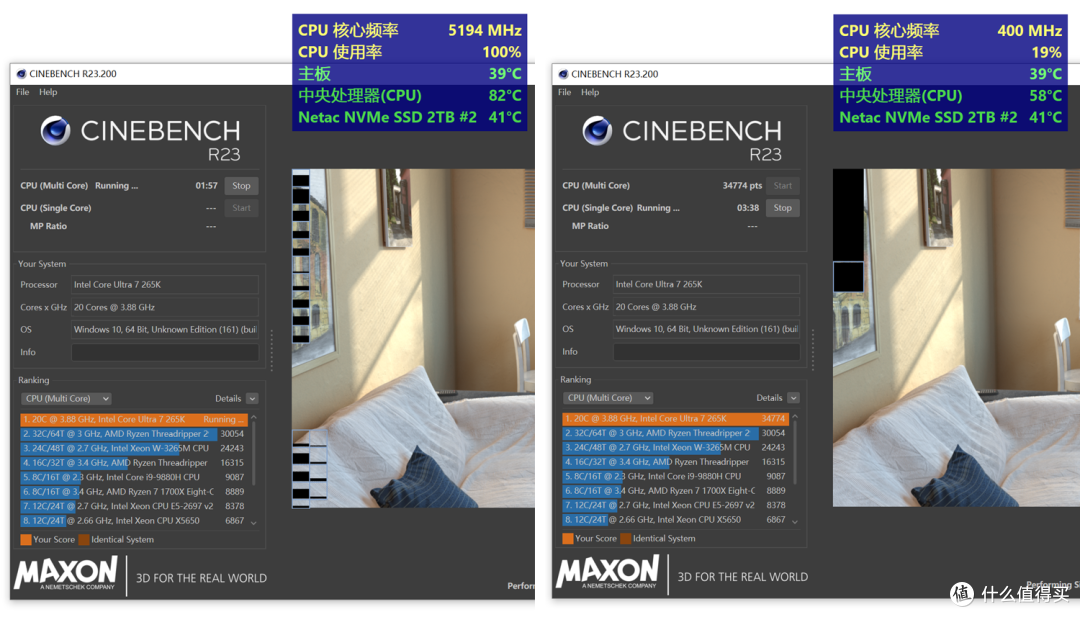Select Xeon E5-2697 v2 row, left window
Screen dimensions: 1080x617
(x=134, y=506)
